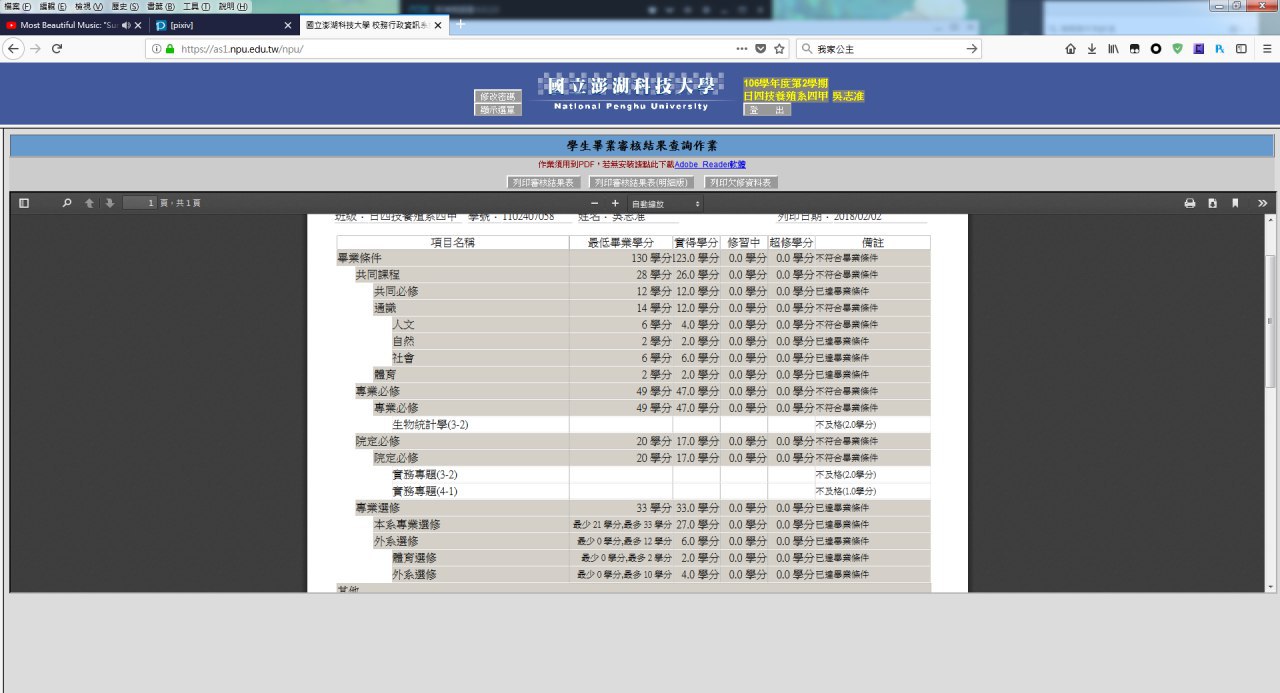Image resolution: width=1280 pixels, height=693 pixels.
Task: Zoom in the PDF view
Action: 615,203
